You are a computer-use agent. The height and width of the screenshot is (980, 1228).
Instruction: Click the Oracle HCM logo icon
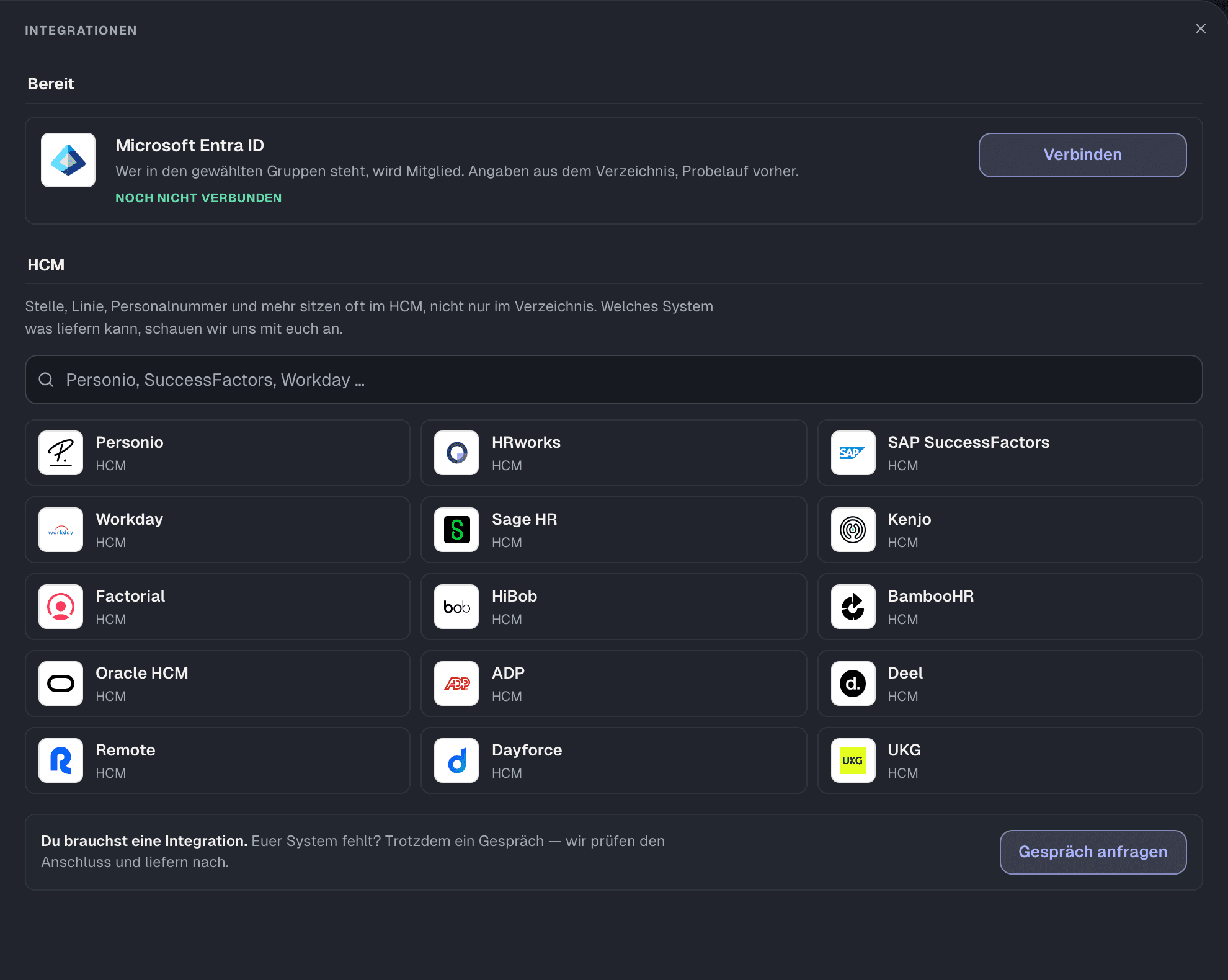[x=61, y=684]
